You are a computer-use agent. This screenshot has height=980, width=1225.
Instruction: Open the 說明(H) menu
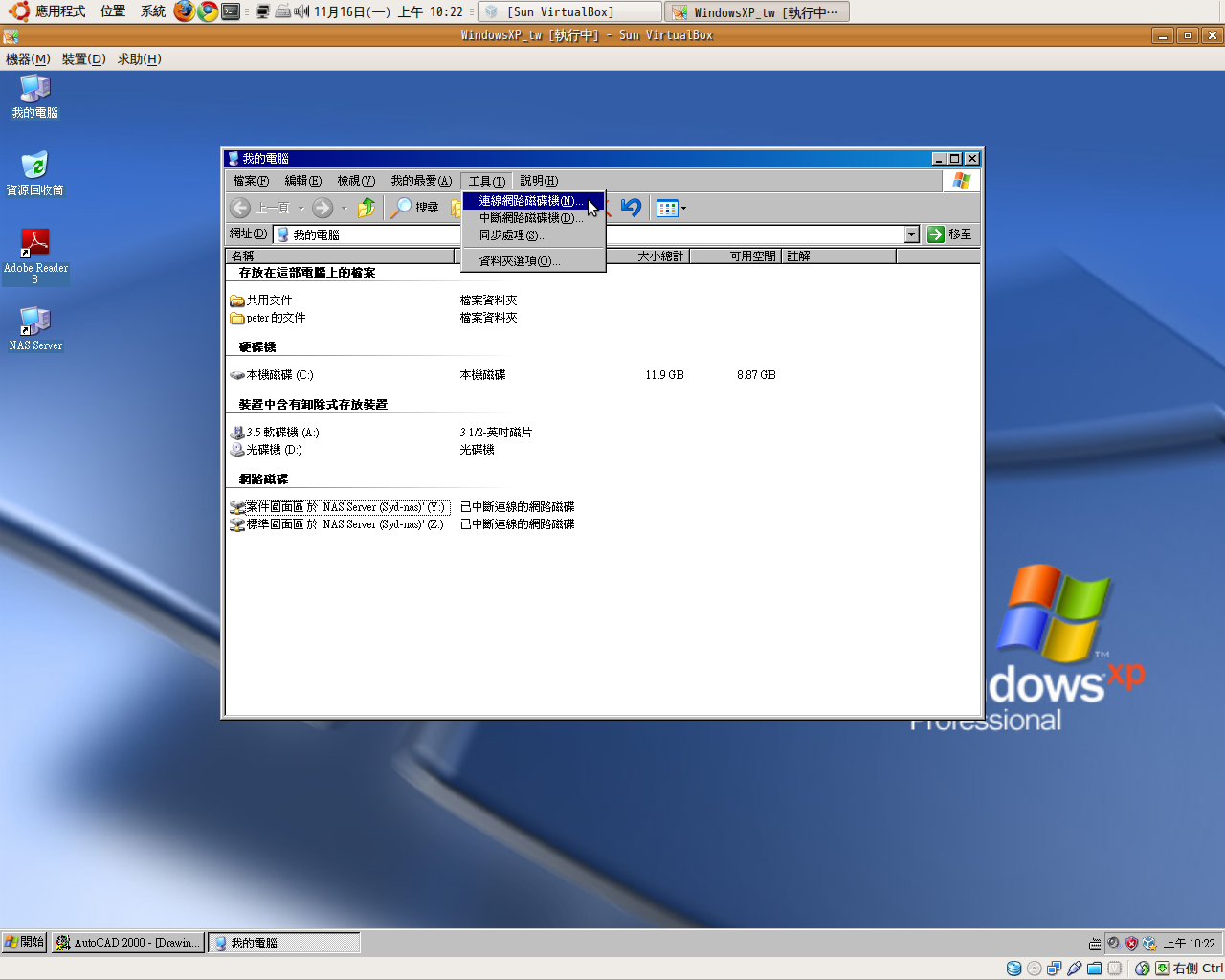pos(539,181)
